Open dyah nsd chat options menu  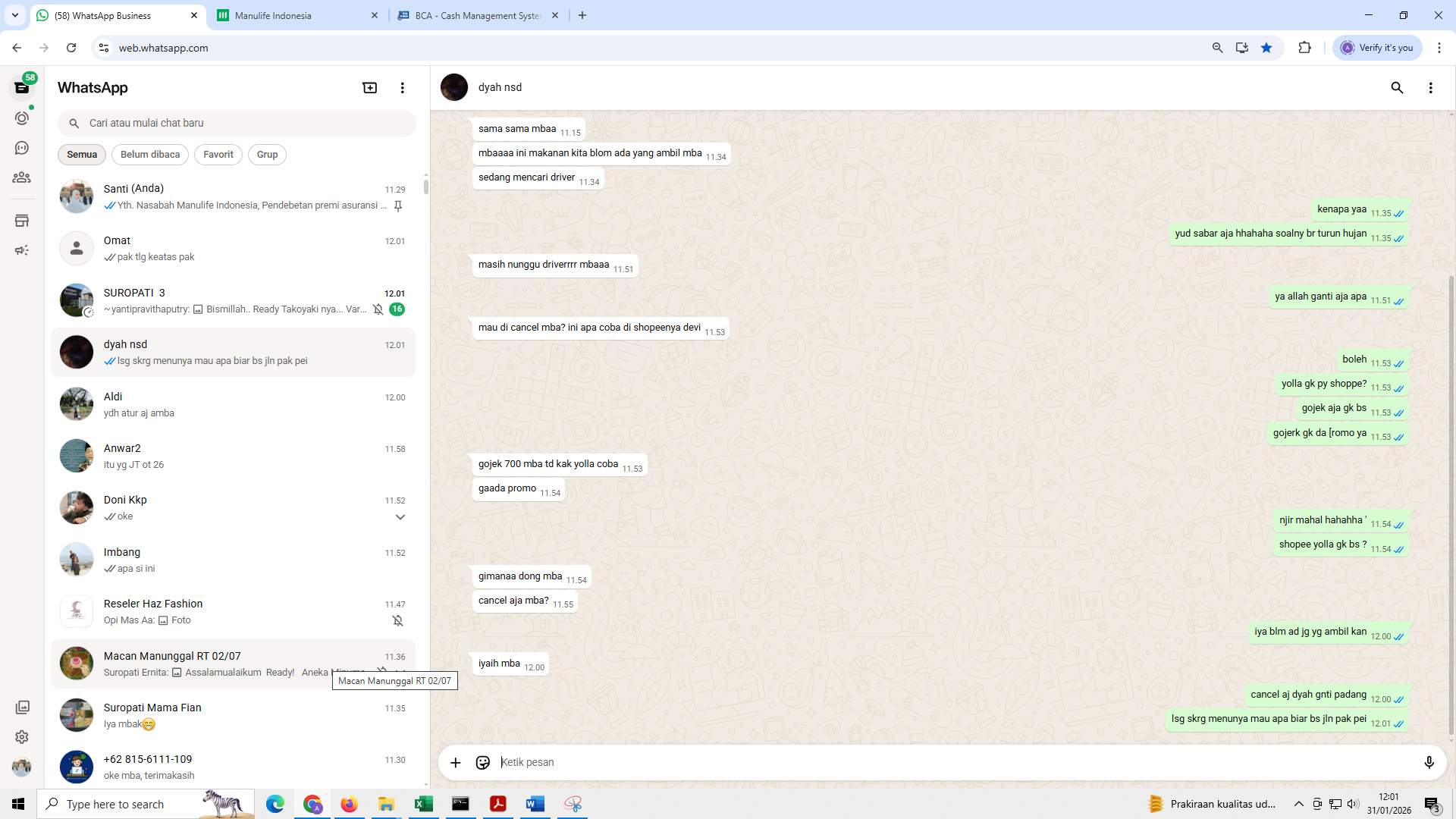tap(1432, 87)
